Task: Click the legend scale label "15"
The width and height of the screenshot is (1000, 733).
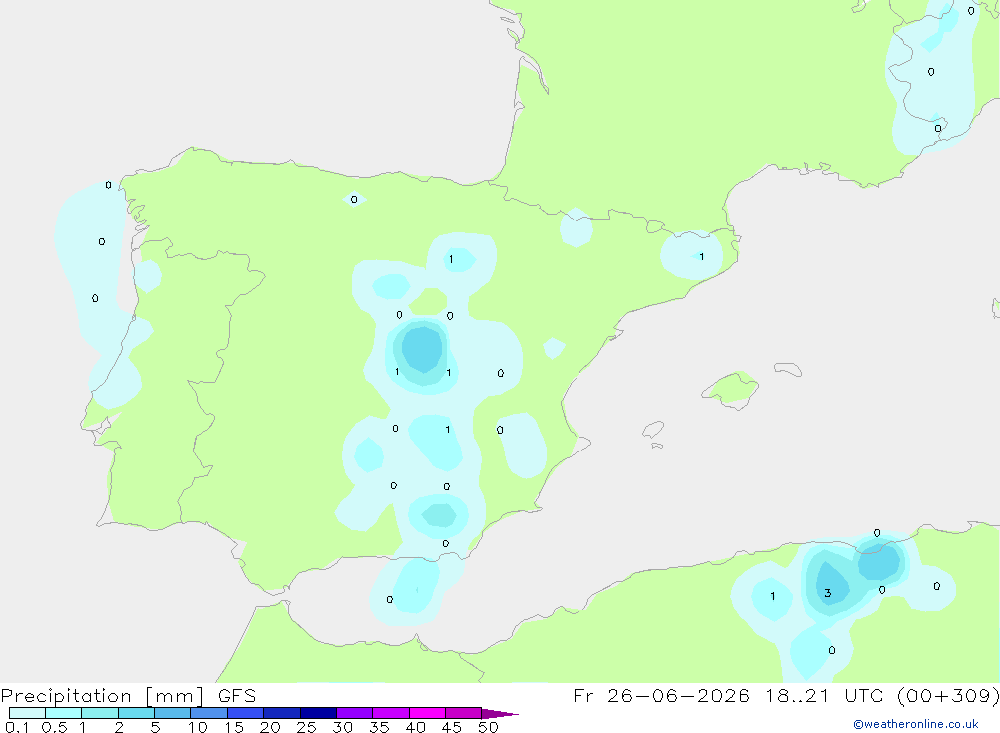Action: (x=234, y=727)
